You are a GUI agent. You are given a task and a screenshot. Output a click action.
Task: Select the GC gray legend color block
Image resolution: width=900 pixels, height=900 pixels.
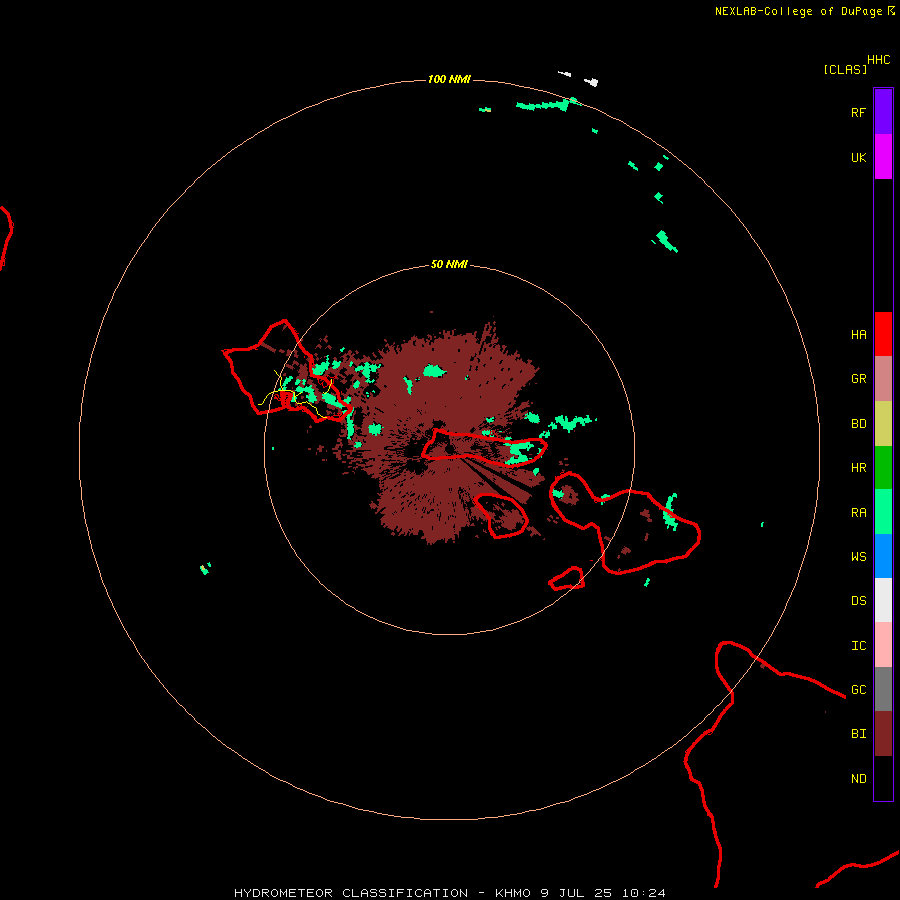point(883,689)
